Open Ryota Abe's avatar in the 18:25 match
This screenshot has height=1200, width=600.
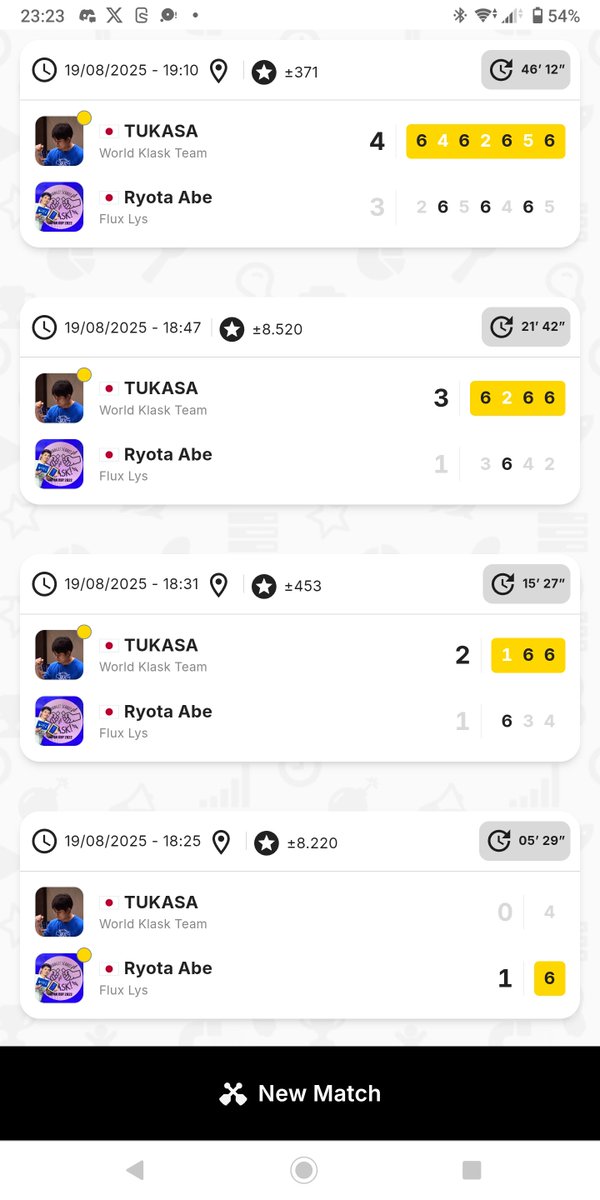(59, 978)
